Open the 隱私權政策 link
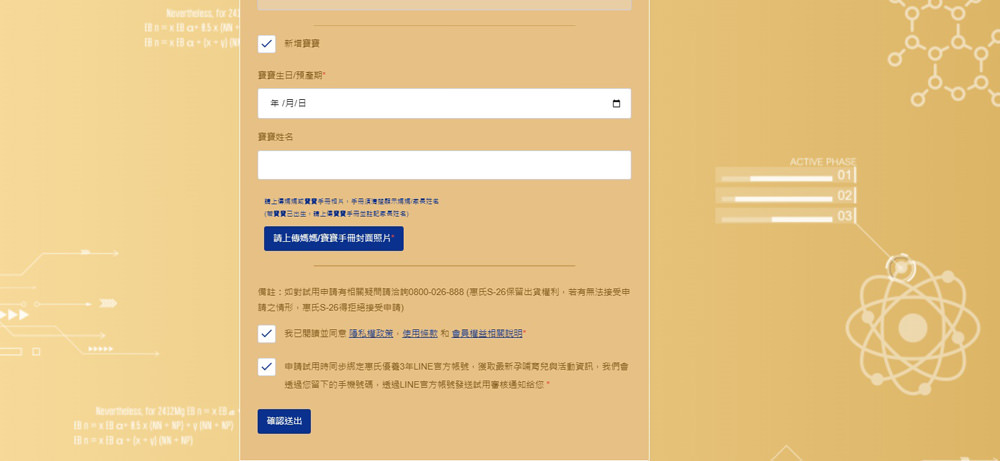Image resolution: width=1000 pixels, height=461 pixels. [x=373, y=333]
